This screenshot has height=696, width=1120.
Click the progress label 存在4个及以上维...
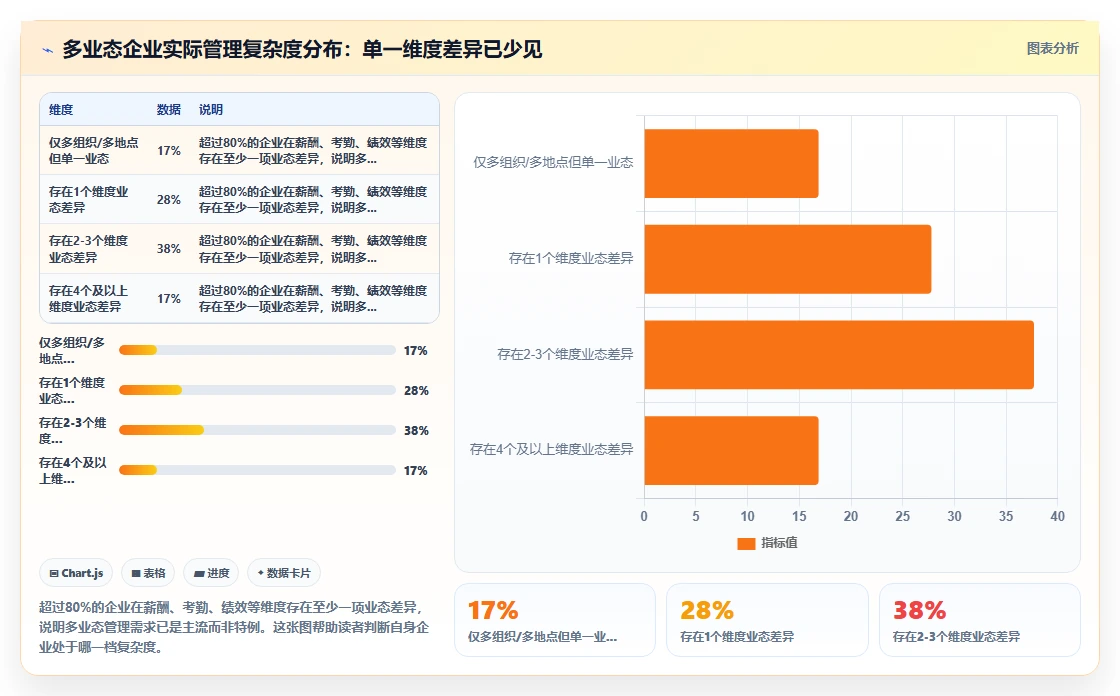73,471
